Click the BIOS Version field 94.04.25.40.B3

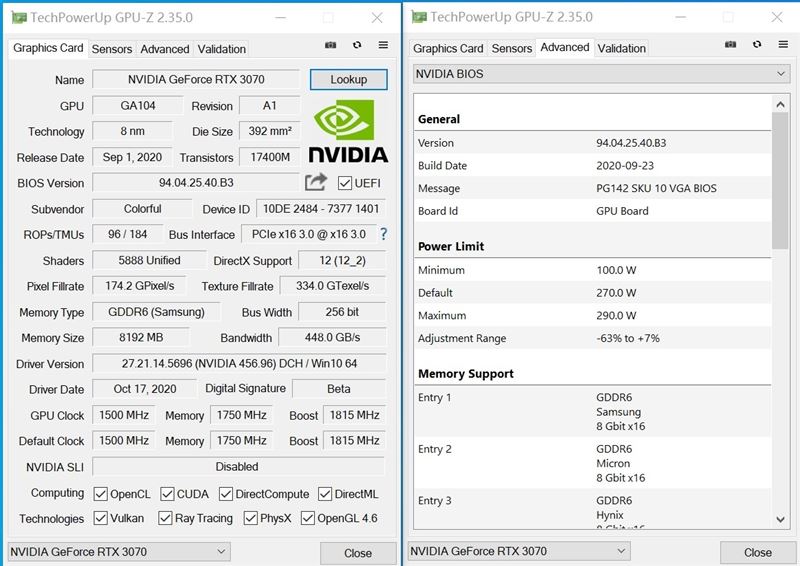click(196, 183)
